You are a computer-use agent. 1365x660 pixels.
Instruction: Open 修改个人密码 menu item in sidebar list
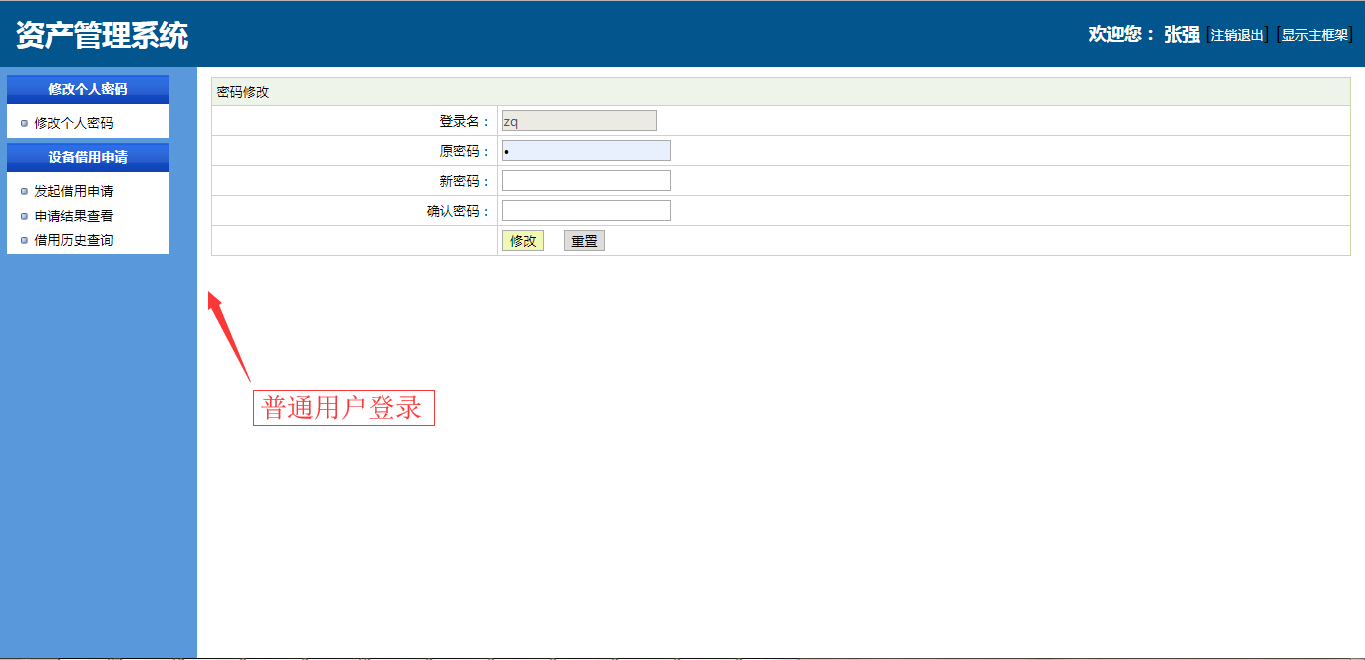pos(74,123)
